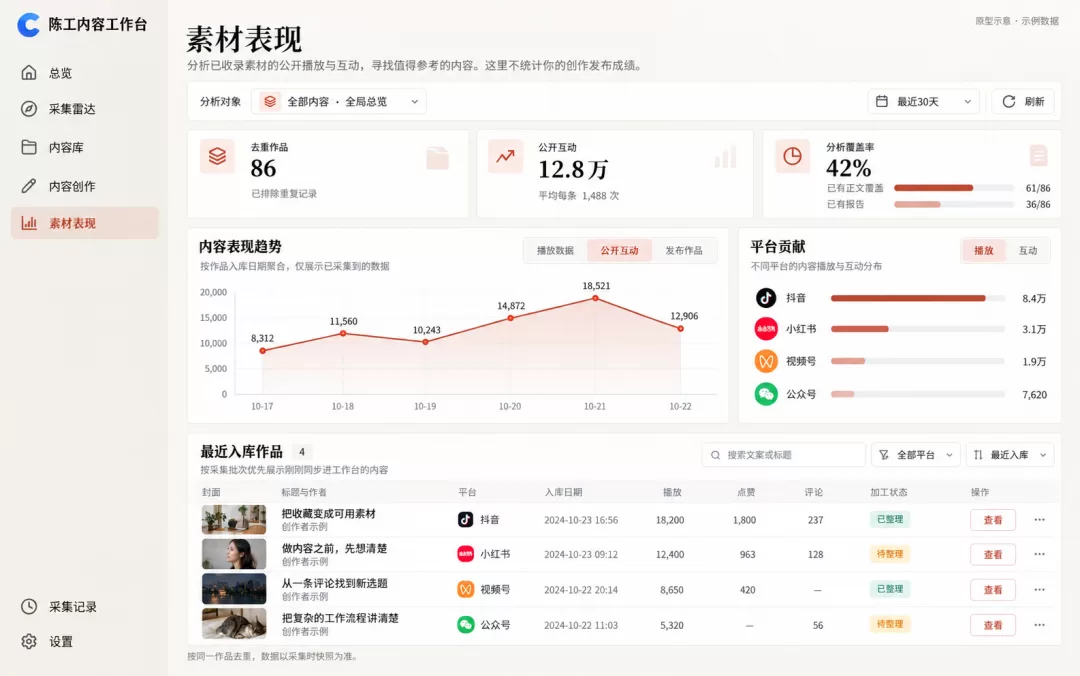
Task: Open 内容库 folder icon
Action: pyautogui.click(x=29, y=147)
